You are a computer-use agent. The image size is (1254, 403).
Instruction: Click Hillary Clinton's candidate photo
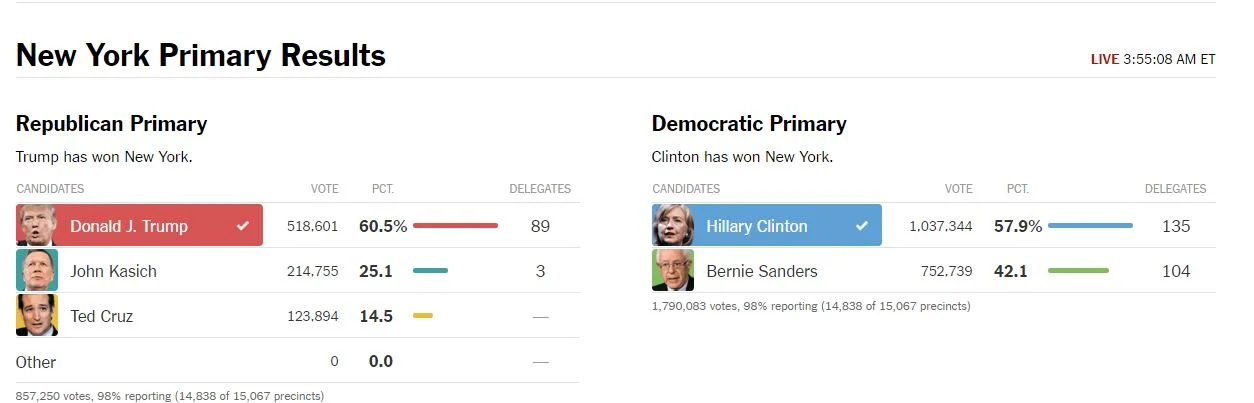coord(673,226)
